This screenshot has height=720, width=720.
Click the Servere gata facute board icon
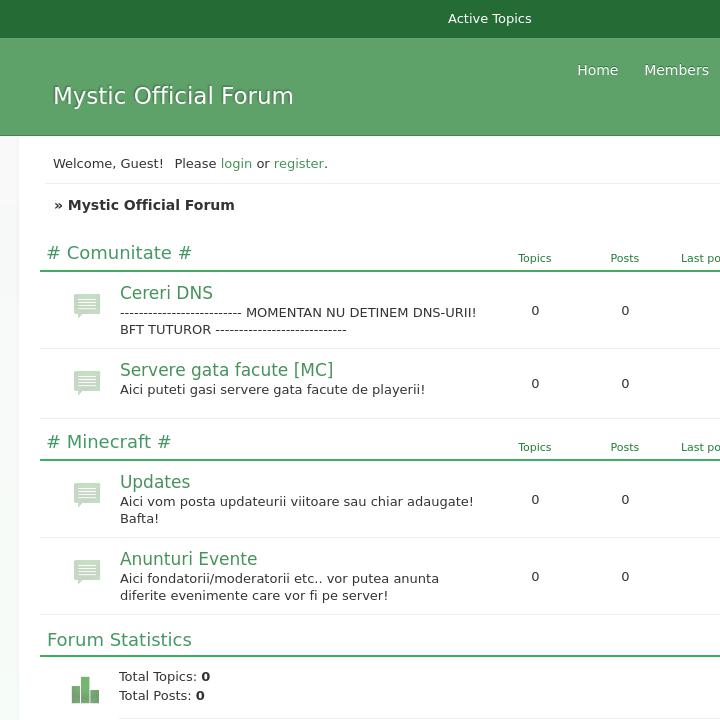click(87, 382)
